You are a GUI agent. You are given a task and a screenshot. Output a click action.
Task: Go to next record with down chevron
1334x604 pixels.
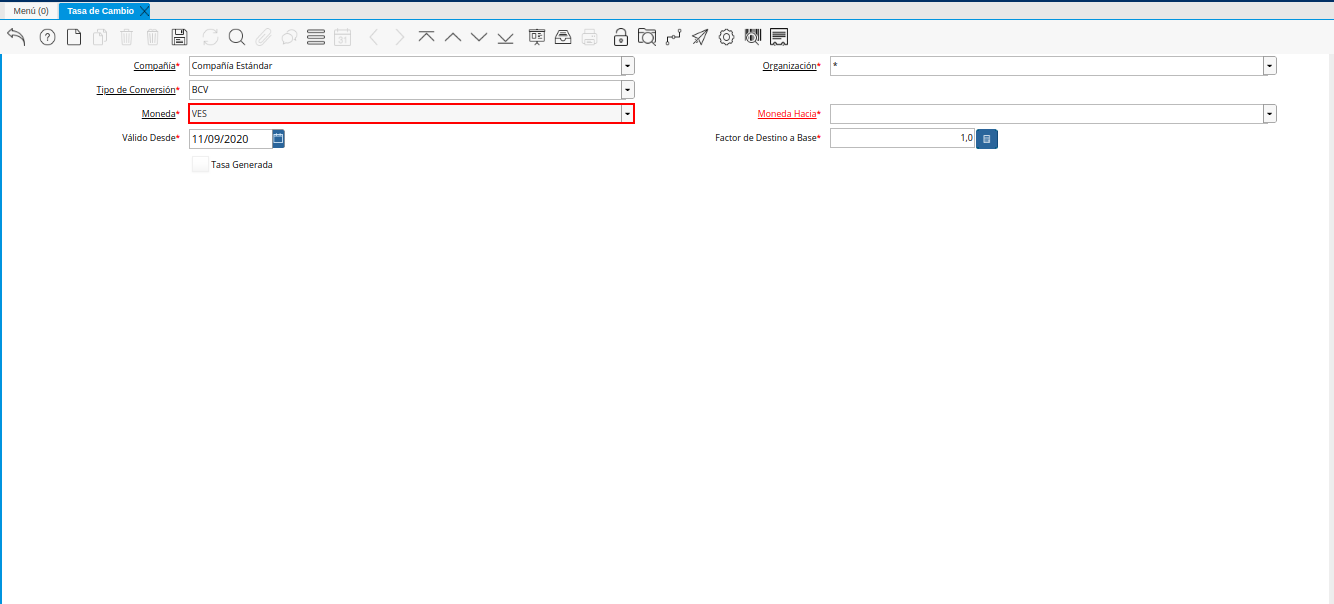click(479, 37)
